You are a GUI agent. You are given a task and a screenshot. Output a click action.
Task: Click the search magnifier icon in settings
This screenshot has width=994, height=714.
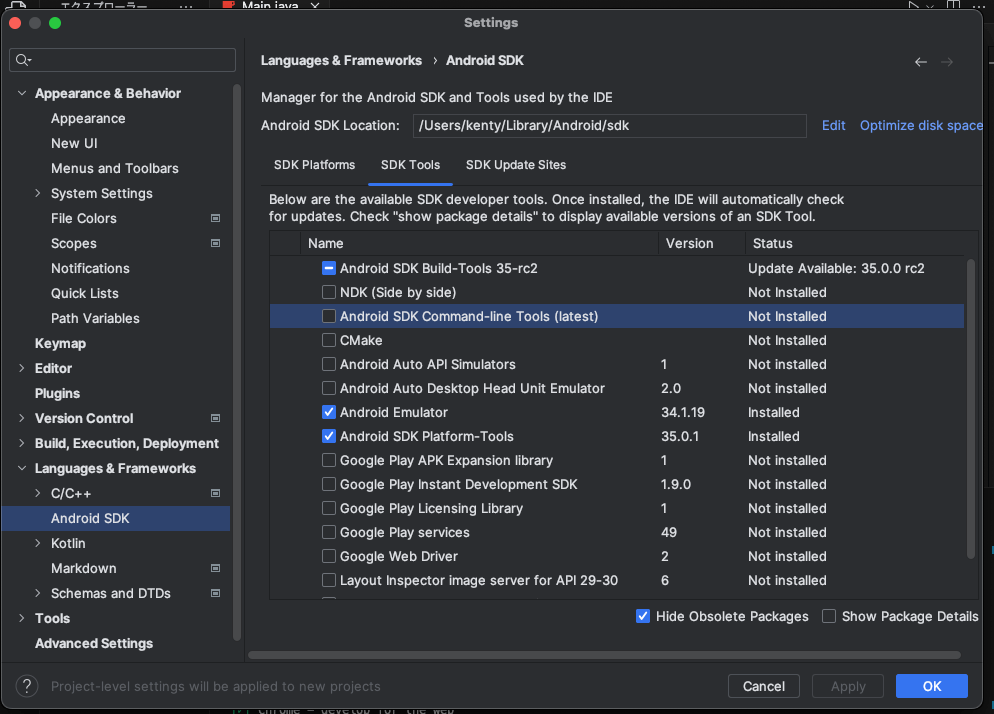click(23, 60)
